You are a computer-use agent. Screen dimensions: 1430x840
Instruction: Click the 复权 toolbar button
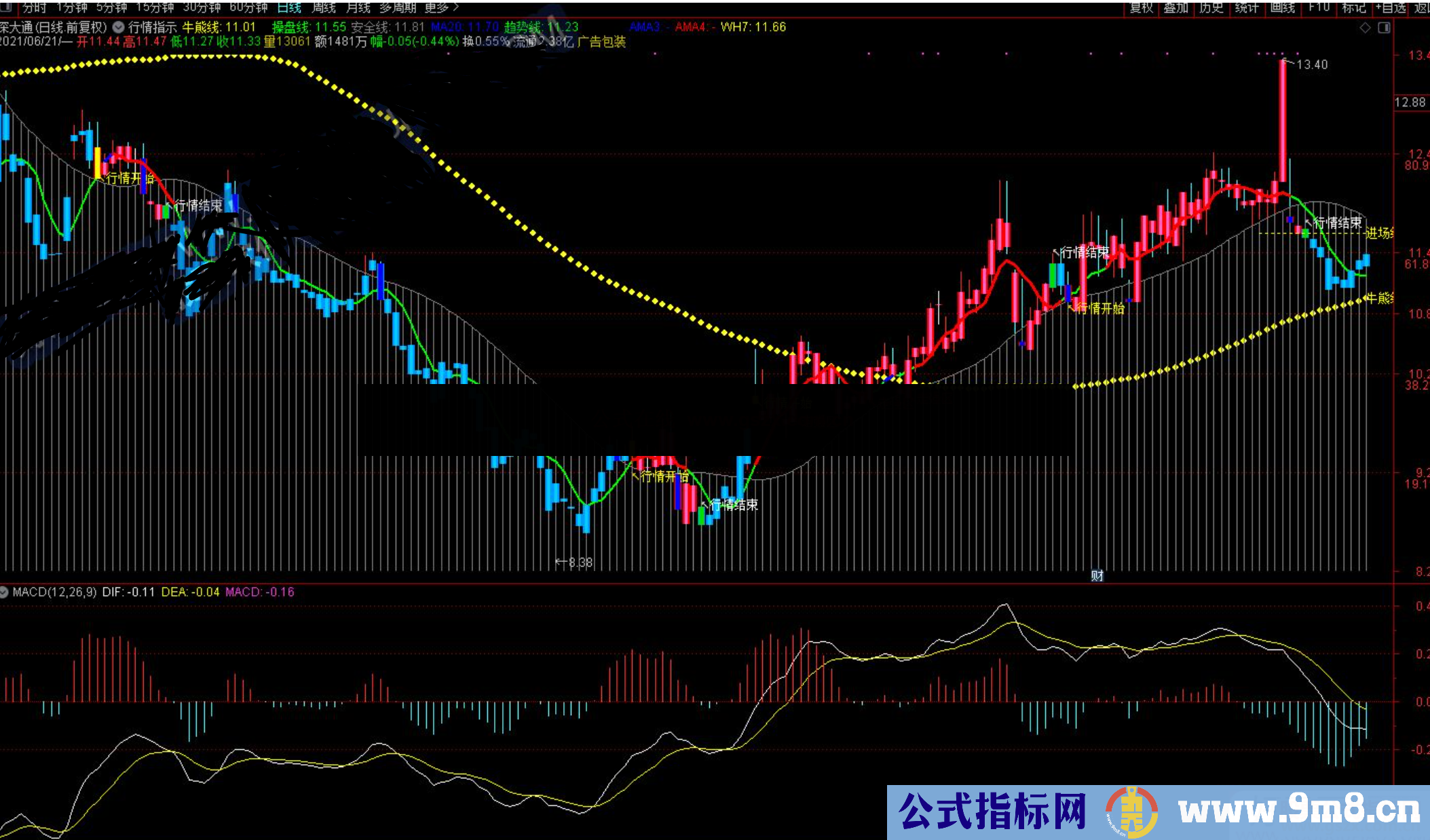(x=1141, y=7)
